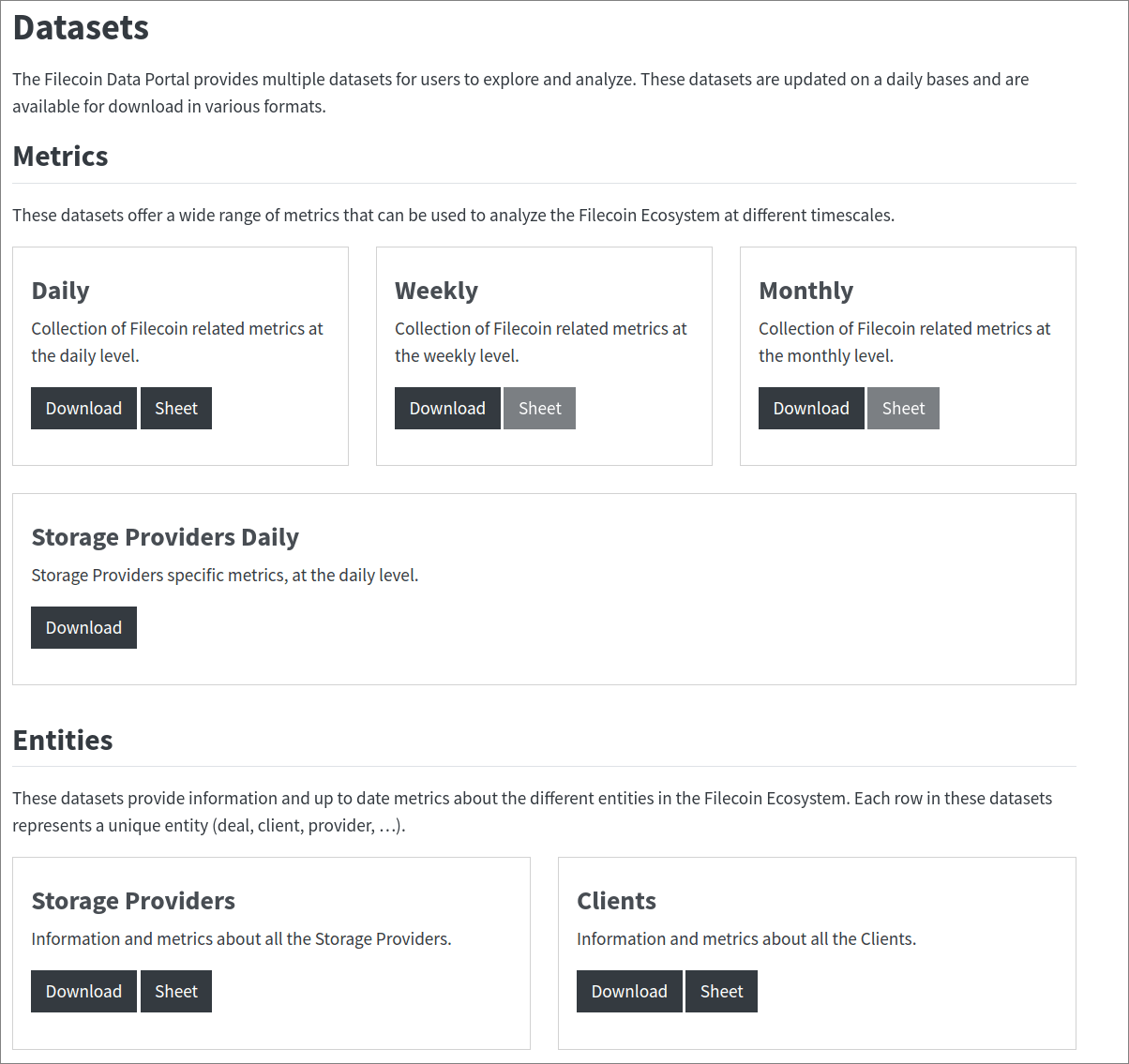The height and width of the screenshot is (1064, 1129).
Task: Open the Daily metrics Sheet
Action: click(176, 409)
